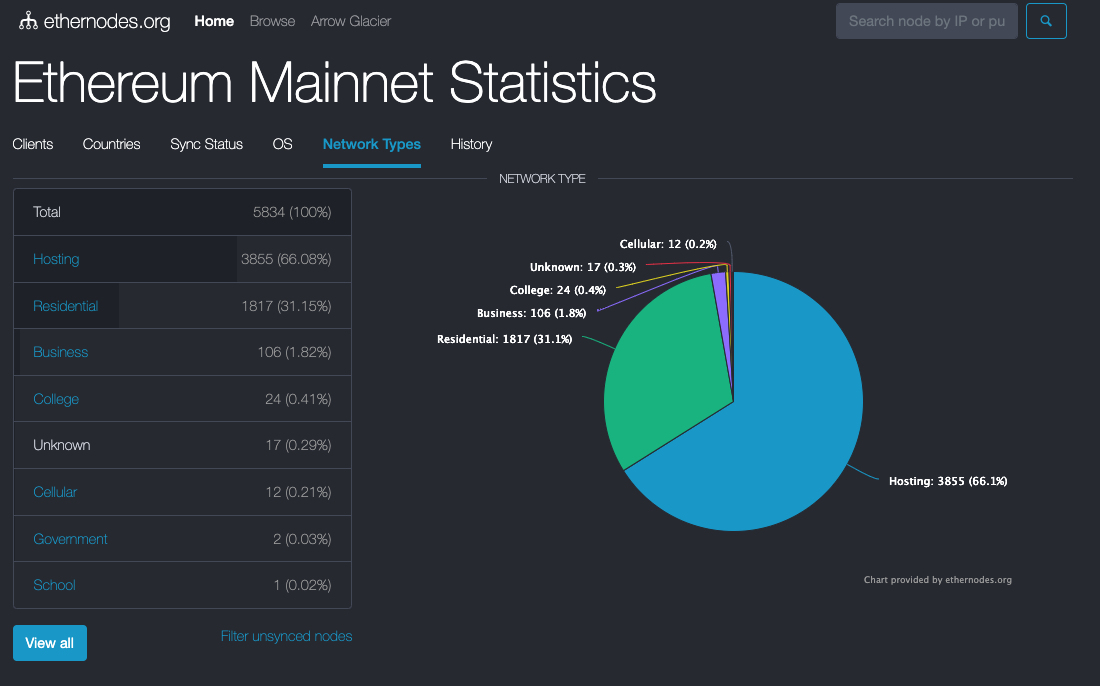Open the School network type link
This screenshot has width=1100, height=686.
54,585
